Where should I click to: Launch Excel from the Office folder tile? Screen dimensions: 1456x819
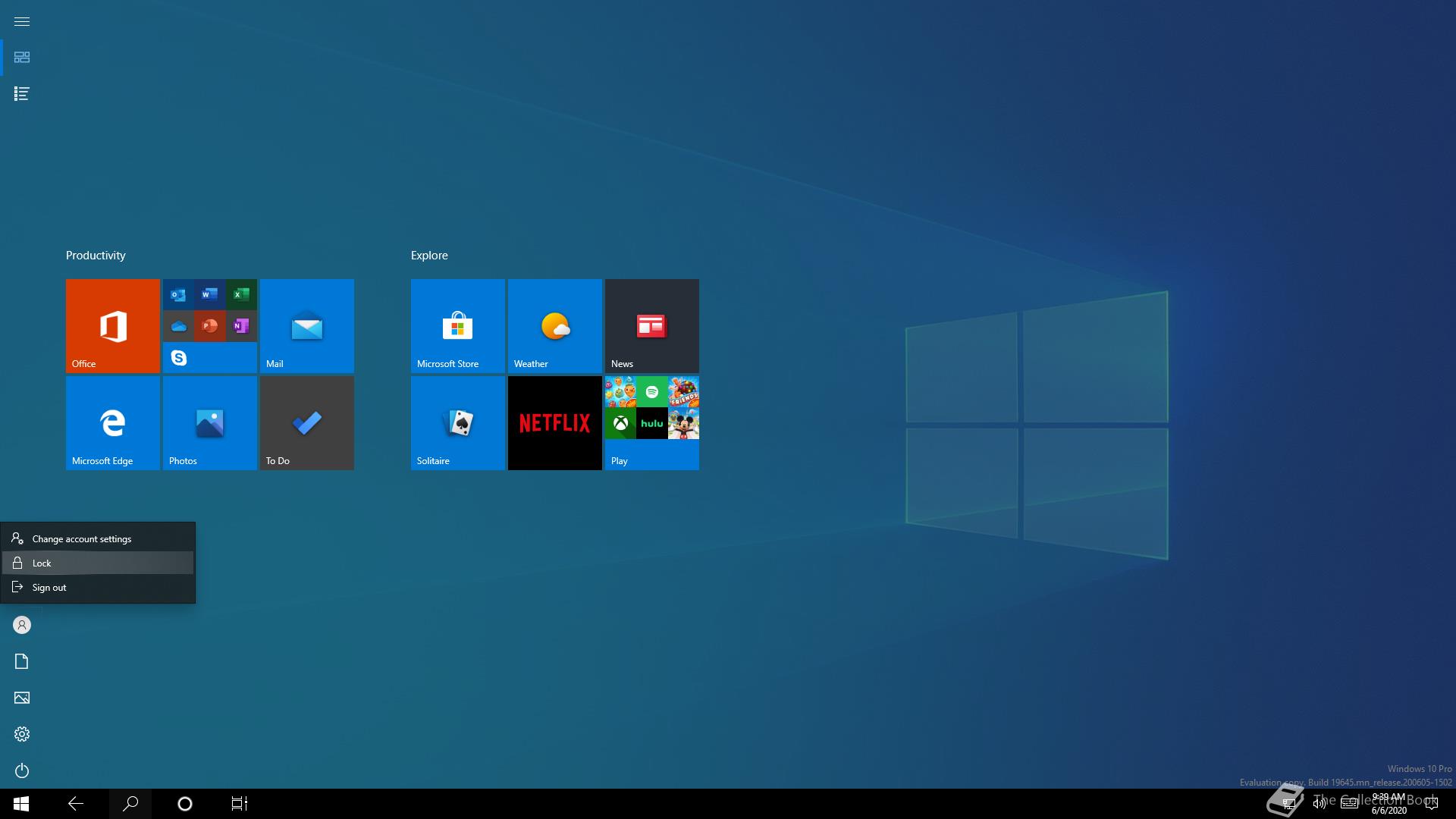pos(241,294)
